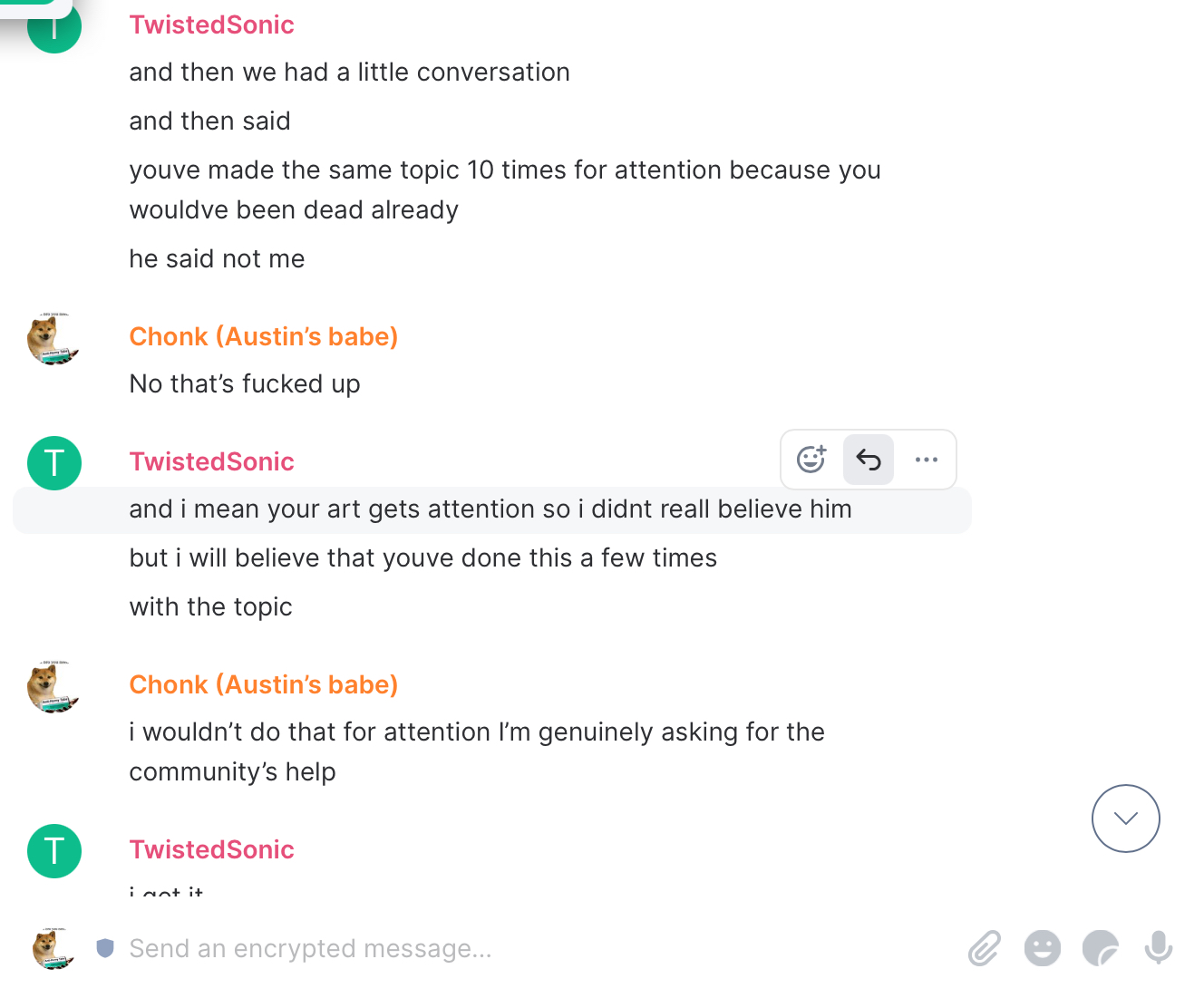Add a reaction to the hovered message

[811, 460]
